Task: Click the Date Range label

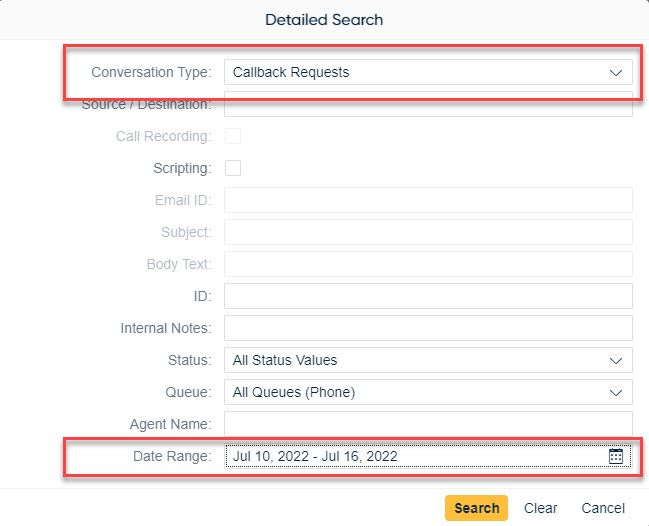Action: pyautogui.click(x=172, y=456)
